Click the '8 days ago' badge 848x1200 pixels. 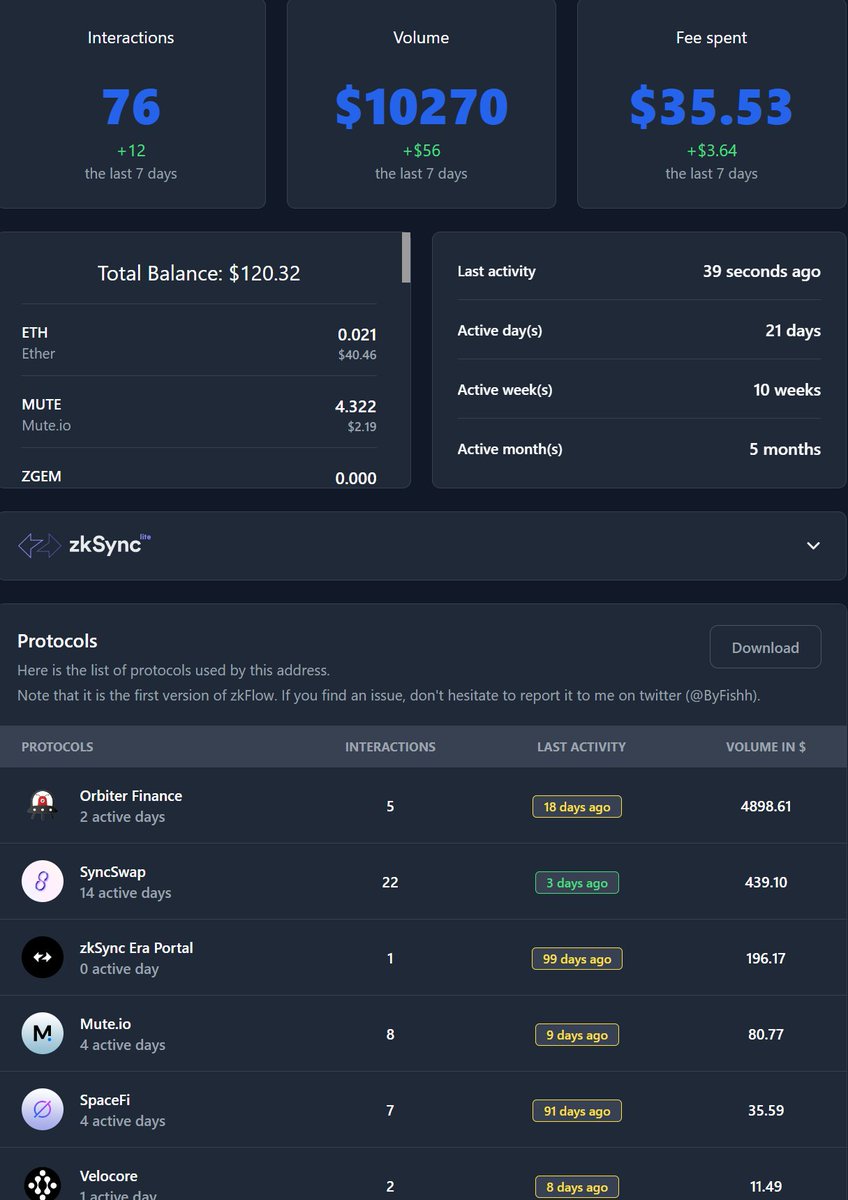(577, 1186)
